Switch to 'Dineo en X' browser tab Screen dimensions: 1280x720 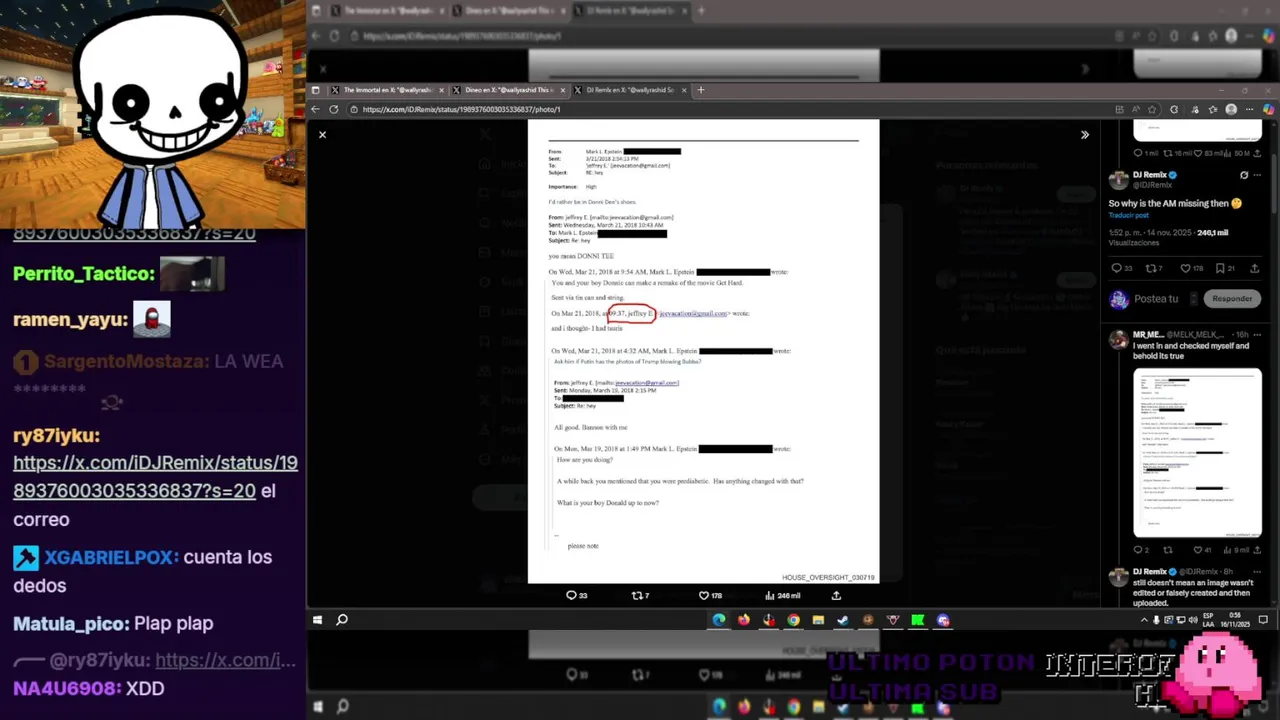509,90
